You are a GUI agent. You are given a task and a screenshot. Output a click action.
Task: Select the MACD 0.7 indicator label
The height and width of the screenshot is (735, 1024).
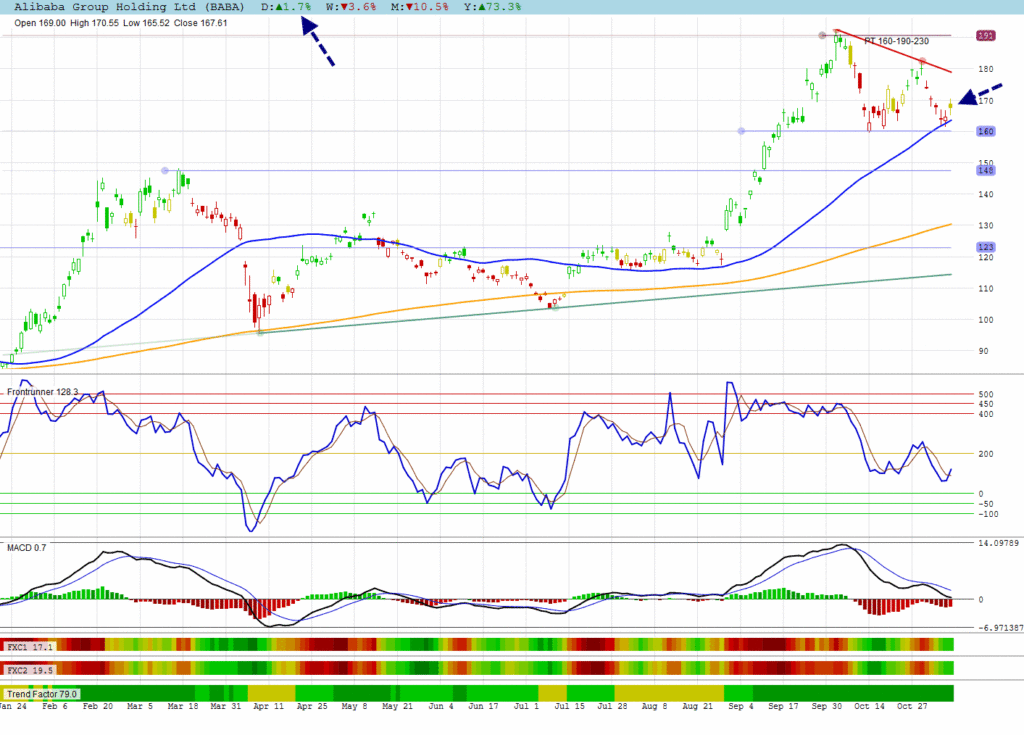tap(27, 548)
